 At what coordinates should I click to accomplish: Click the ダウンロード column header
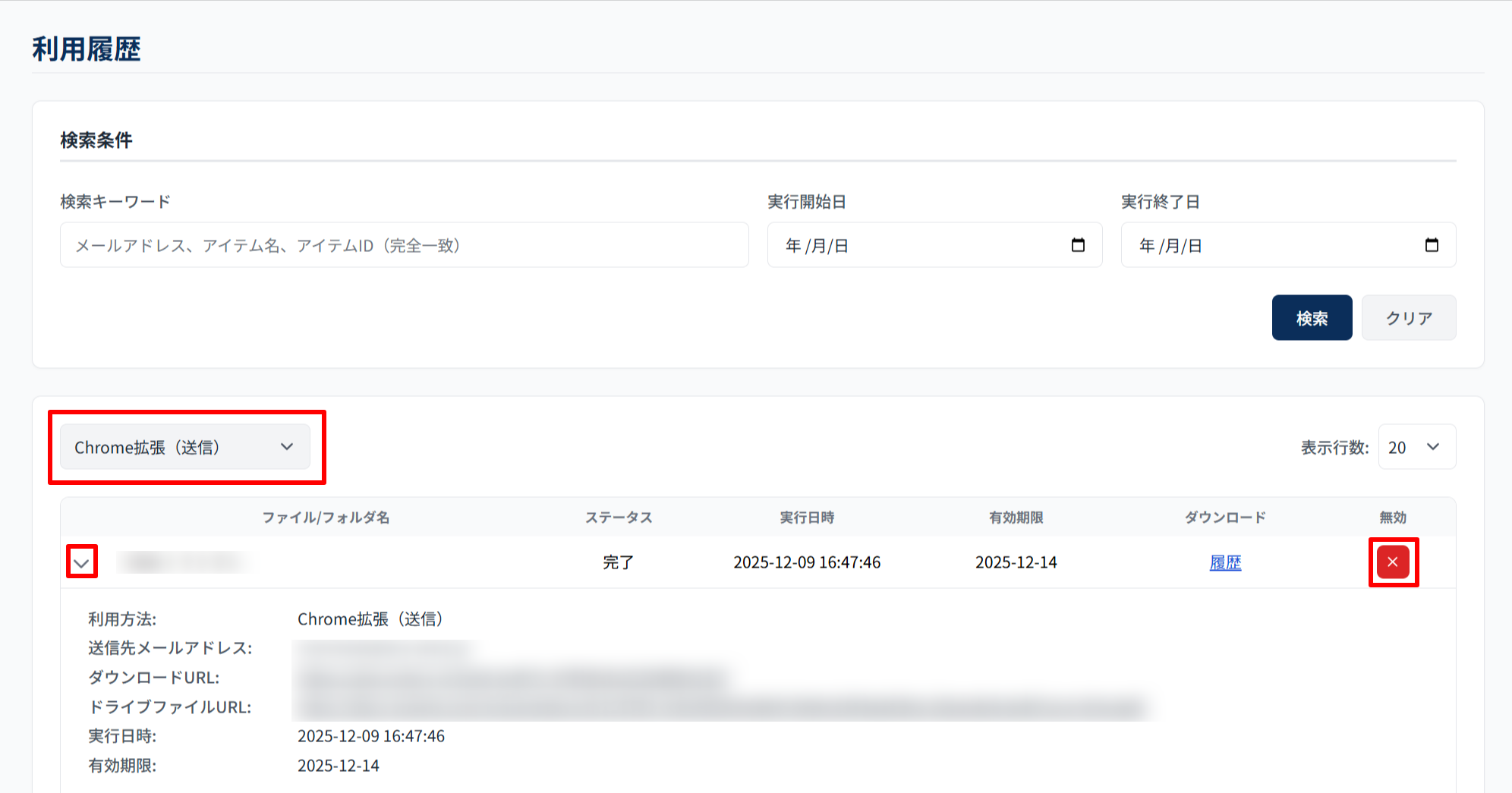(1224, 518)
